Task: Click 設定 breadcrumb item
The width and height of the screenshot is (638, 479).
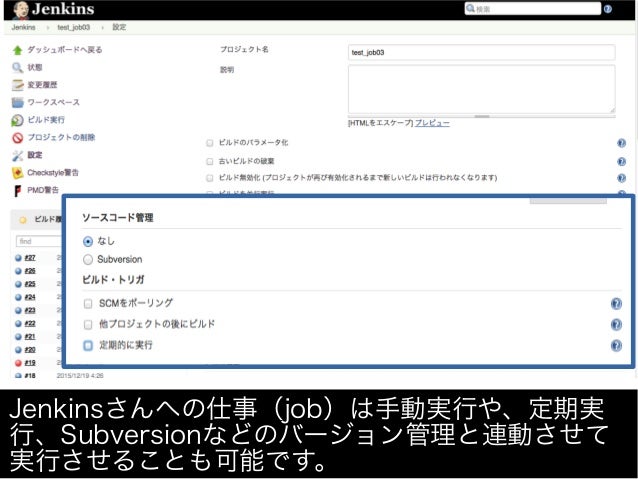Action: (x=119, y=27)
